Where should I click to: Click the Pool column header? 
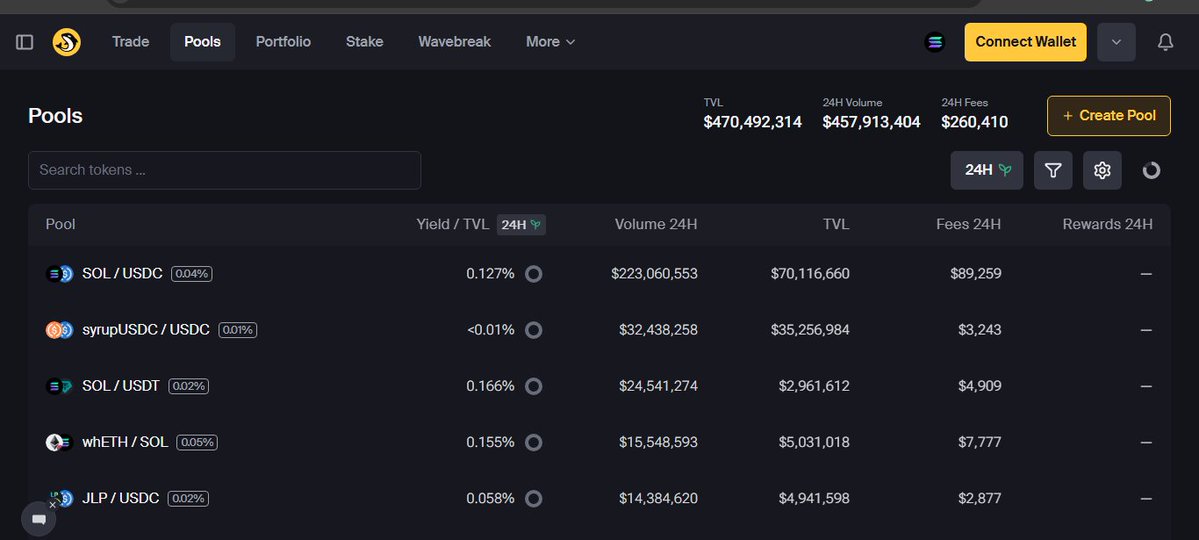click(60, 225)
